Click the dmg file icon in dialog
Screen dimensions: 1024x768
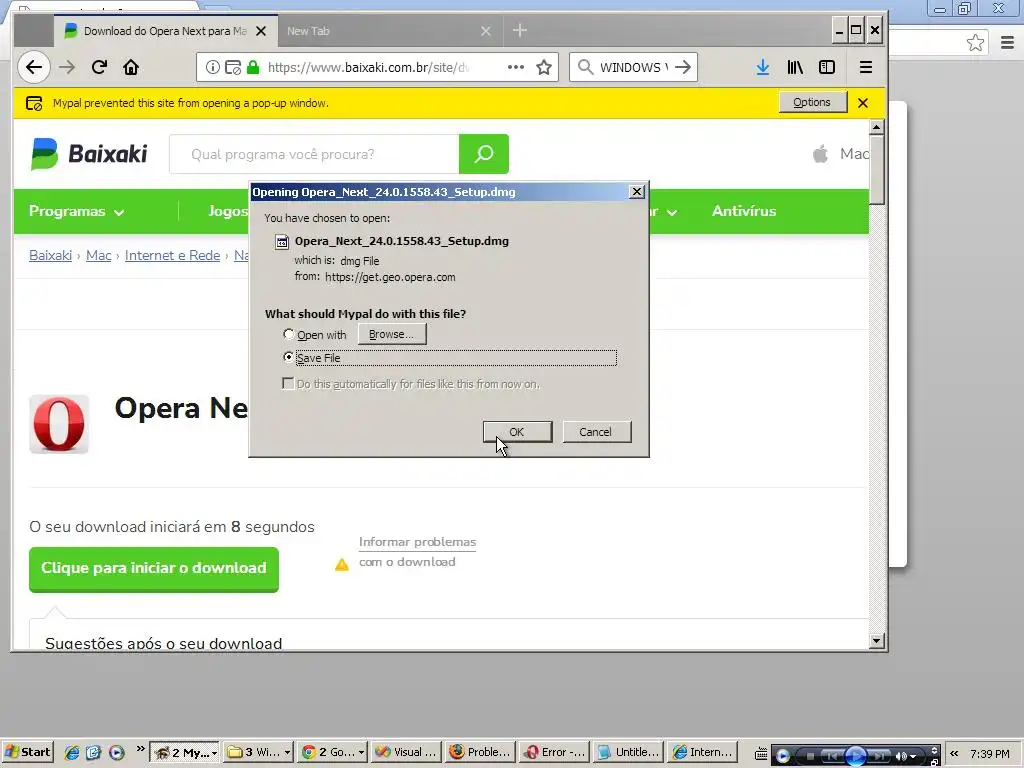click(281, 242)
